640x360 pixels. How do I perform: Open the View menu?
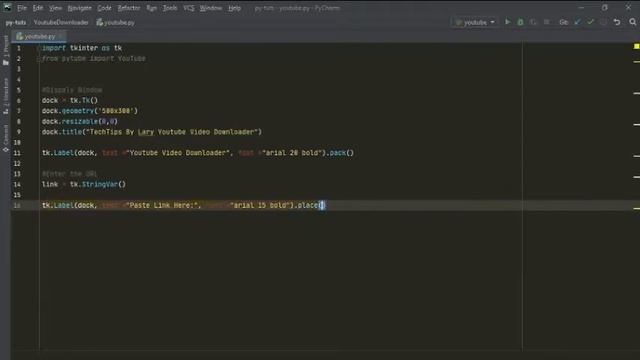pos(55,8)
